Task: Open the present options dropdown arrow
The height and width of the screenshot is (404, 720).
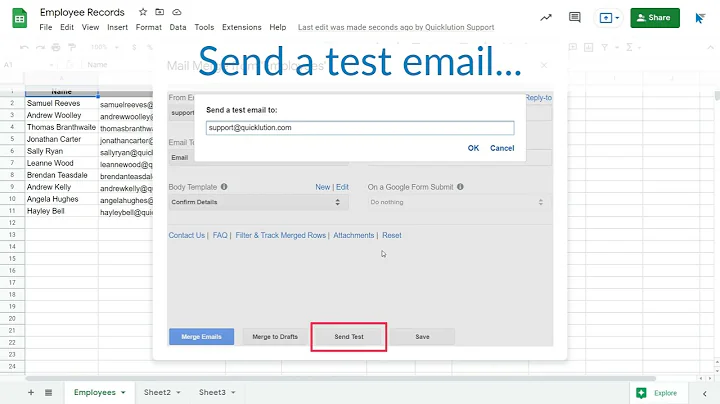Action: [x=617, y=18]
